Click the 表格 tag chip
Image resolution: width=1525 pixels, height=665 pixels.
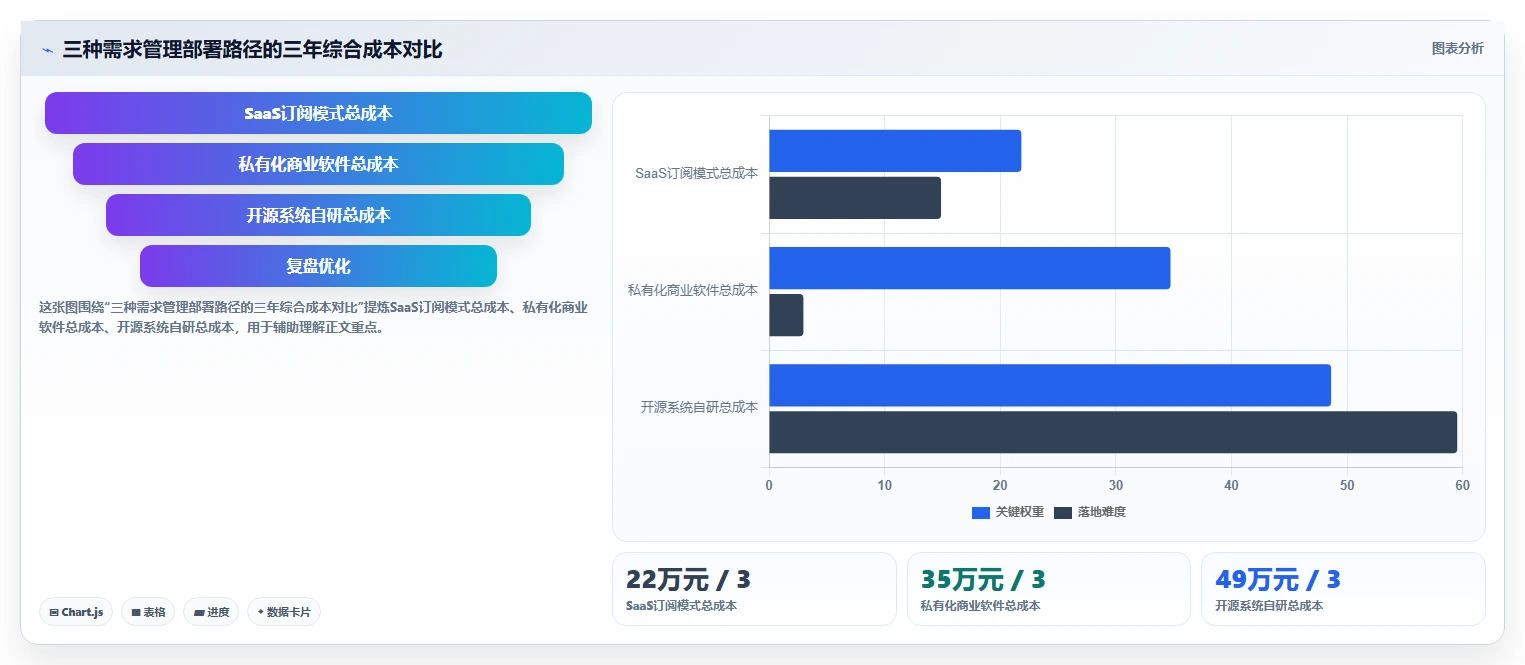(148, 612)
